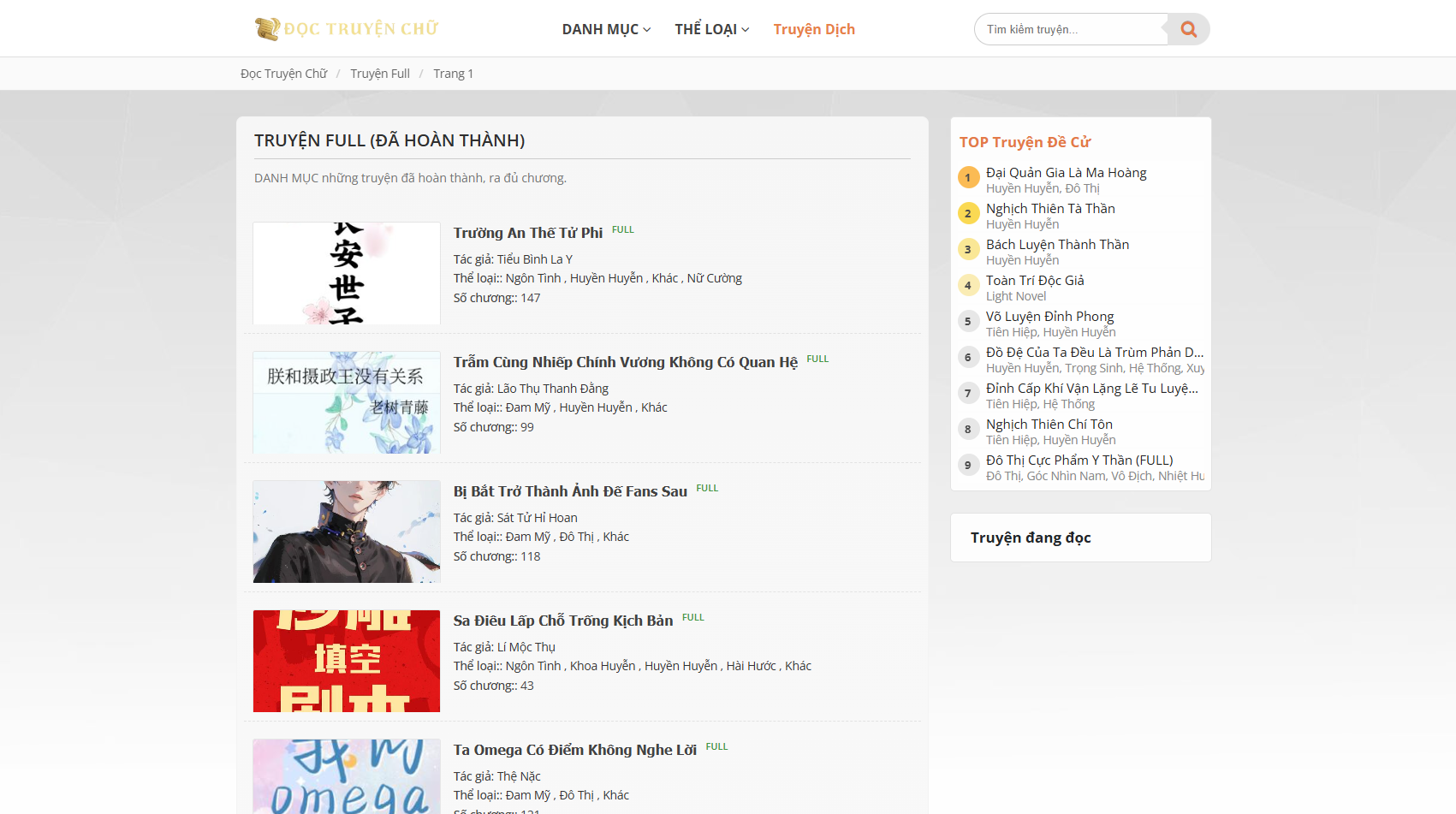Click rank badge number 2
The width and height of the screenshot is (1456, 814).
(968, 214)
